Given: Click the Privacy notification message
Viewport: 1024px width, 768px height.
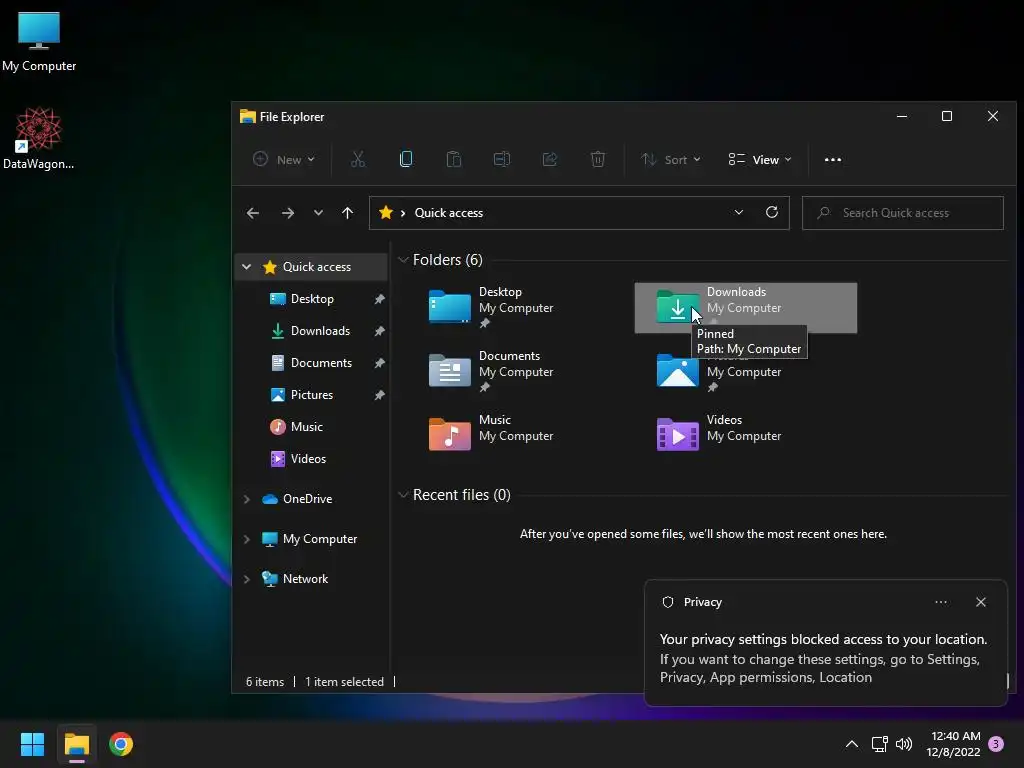Looking at the screenshot, I should pos(823,658).
